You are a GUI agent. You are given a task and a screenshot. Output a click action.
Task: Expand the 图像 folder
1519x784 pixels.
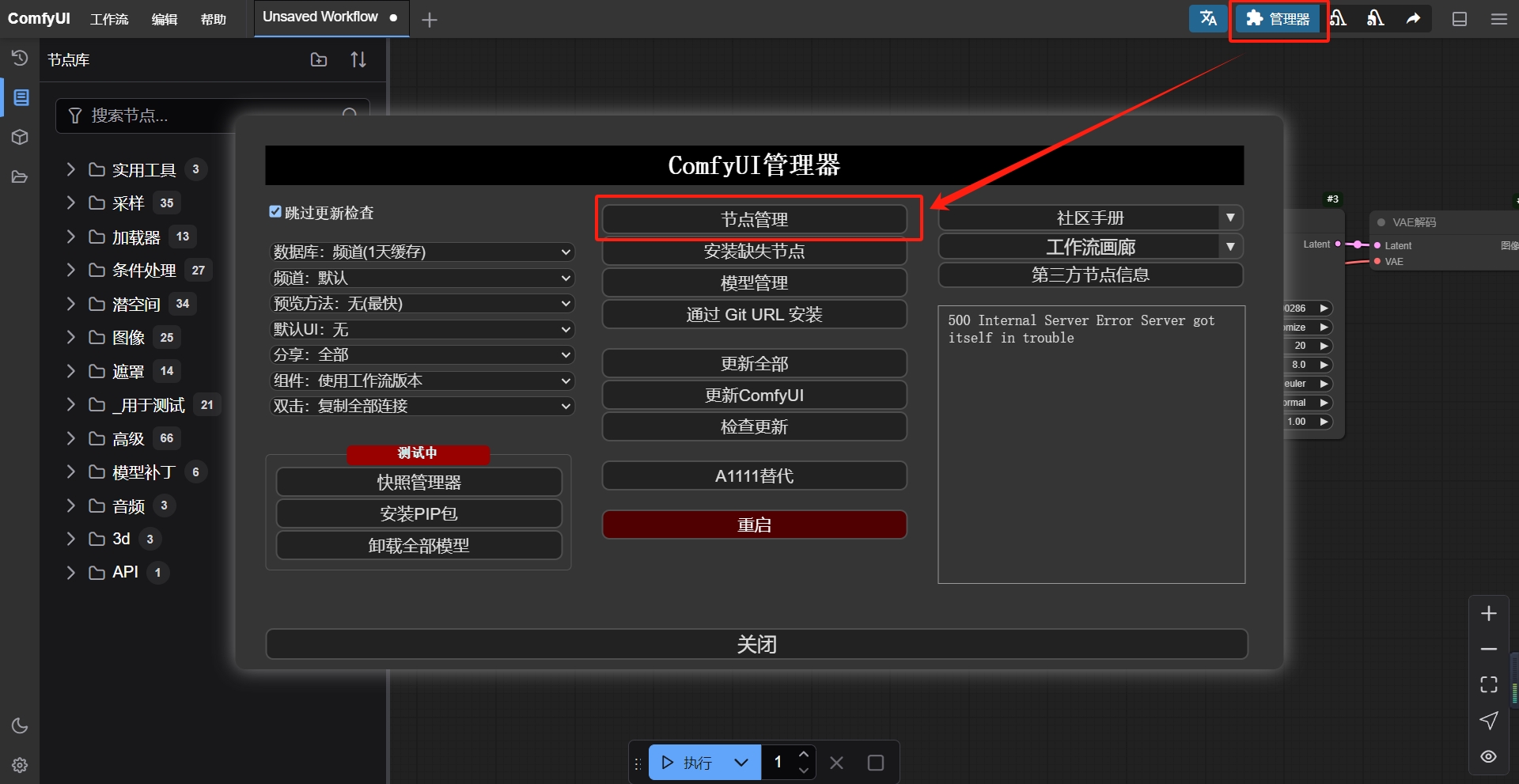[x=70, y=337]
